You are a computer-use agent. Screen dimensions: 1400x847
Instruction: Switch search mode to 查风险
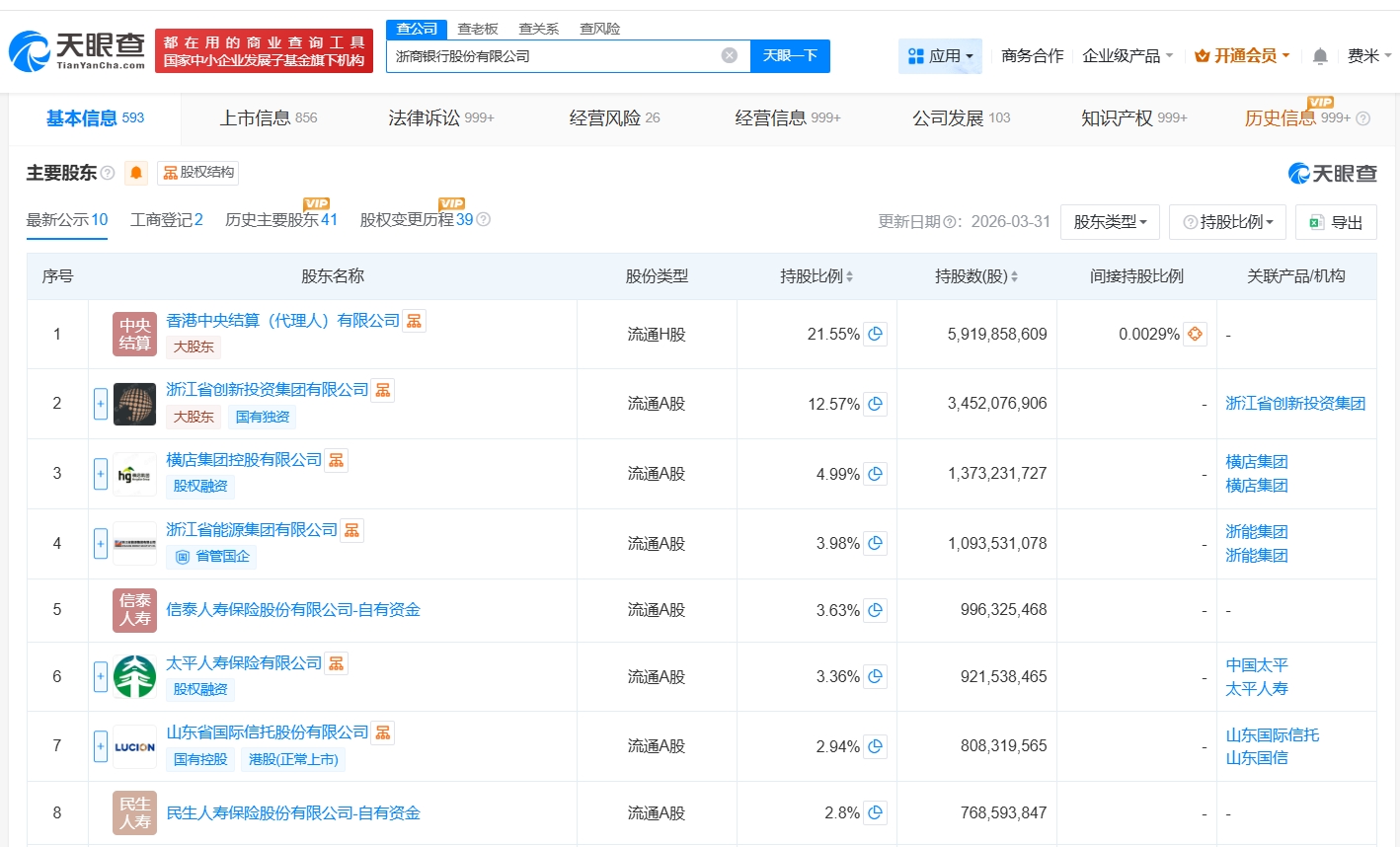tap(600, 29)
